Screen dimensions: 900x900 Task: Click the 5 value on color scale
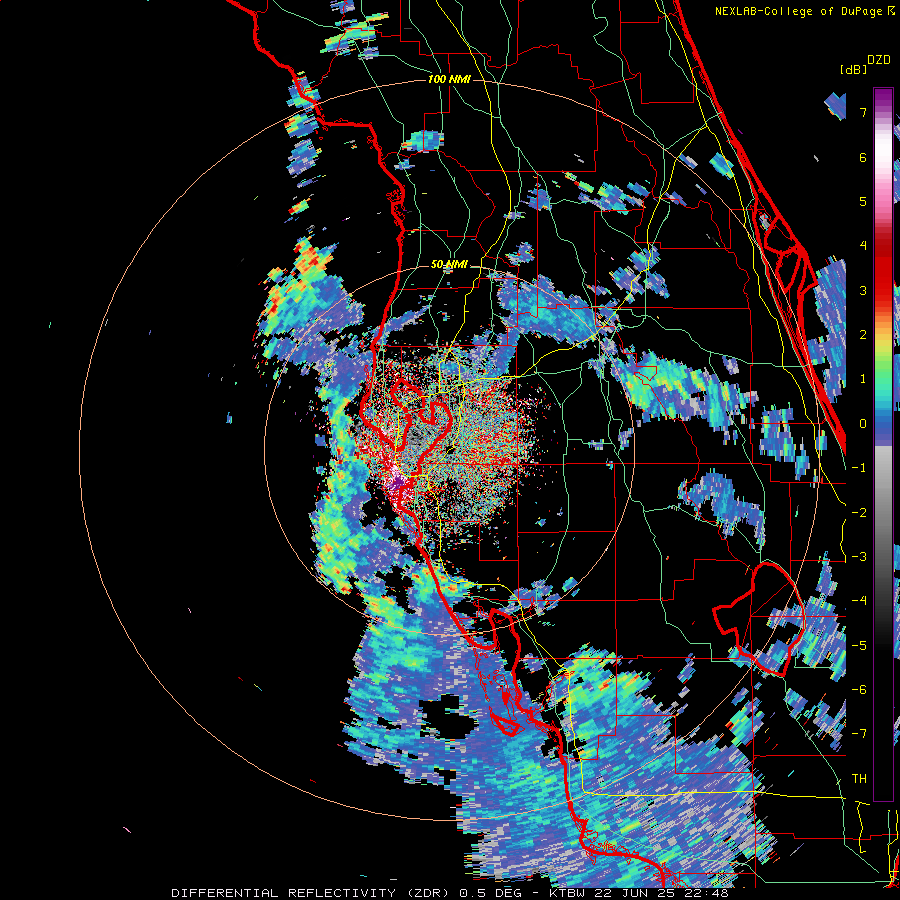tap(863, 201)
